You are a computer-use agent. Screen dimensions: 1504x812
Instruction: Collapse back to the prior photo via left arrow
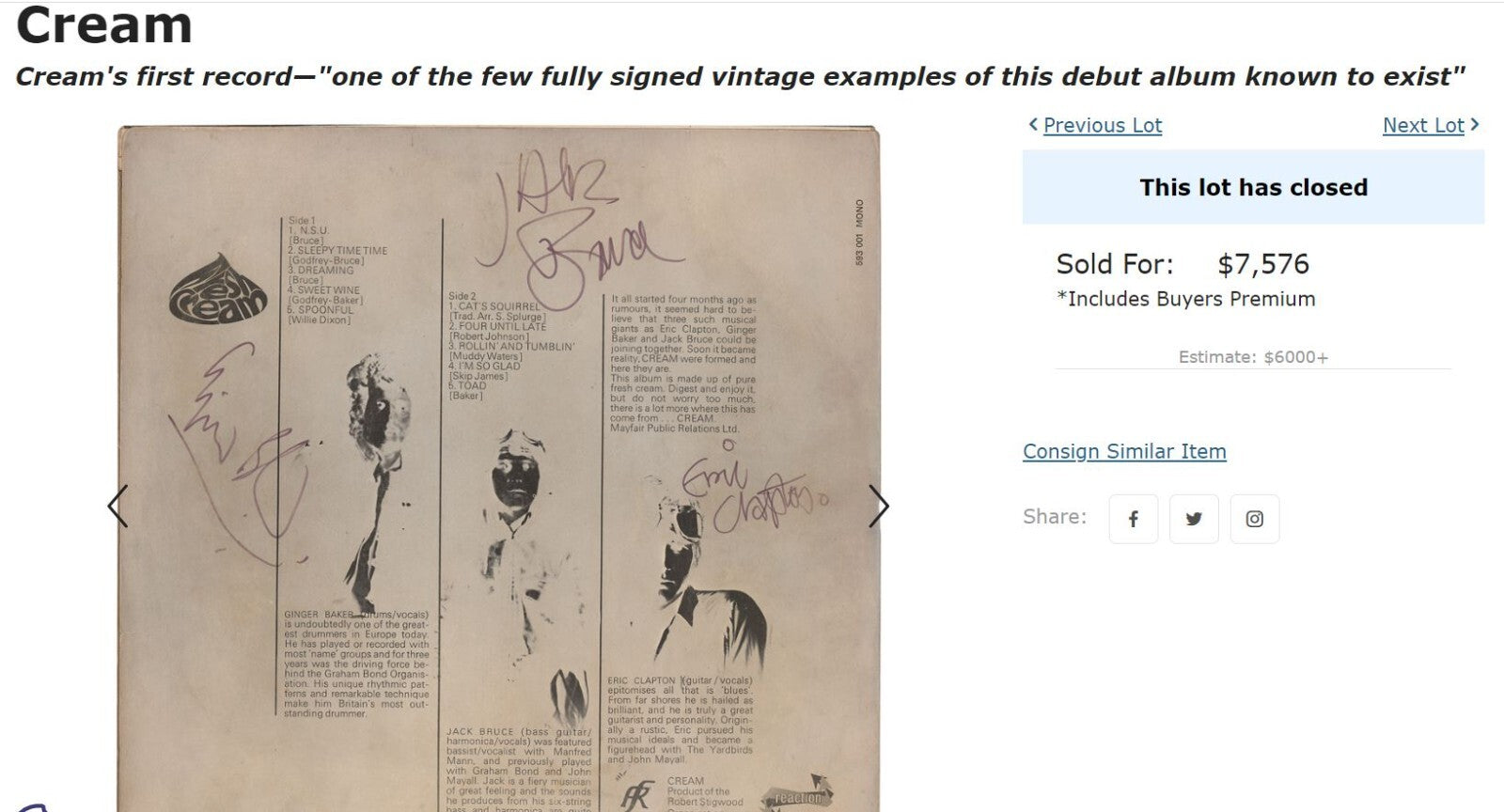pyautogui.click(x=118, y=506)
